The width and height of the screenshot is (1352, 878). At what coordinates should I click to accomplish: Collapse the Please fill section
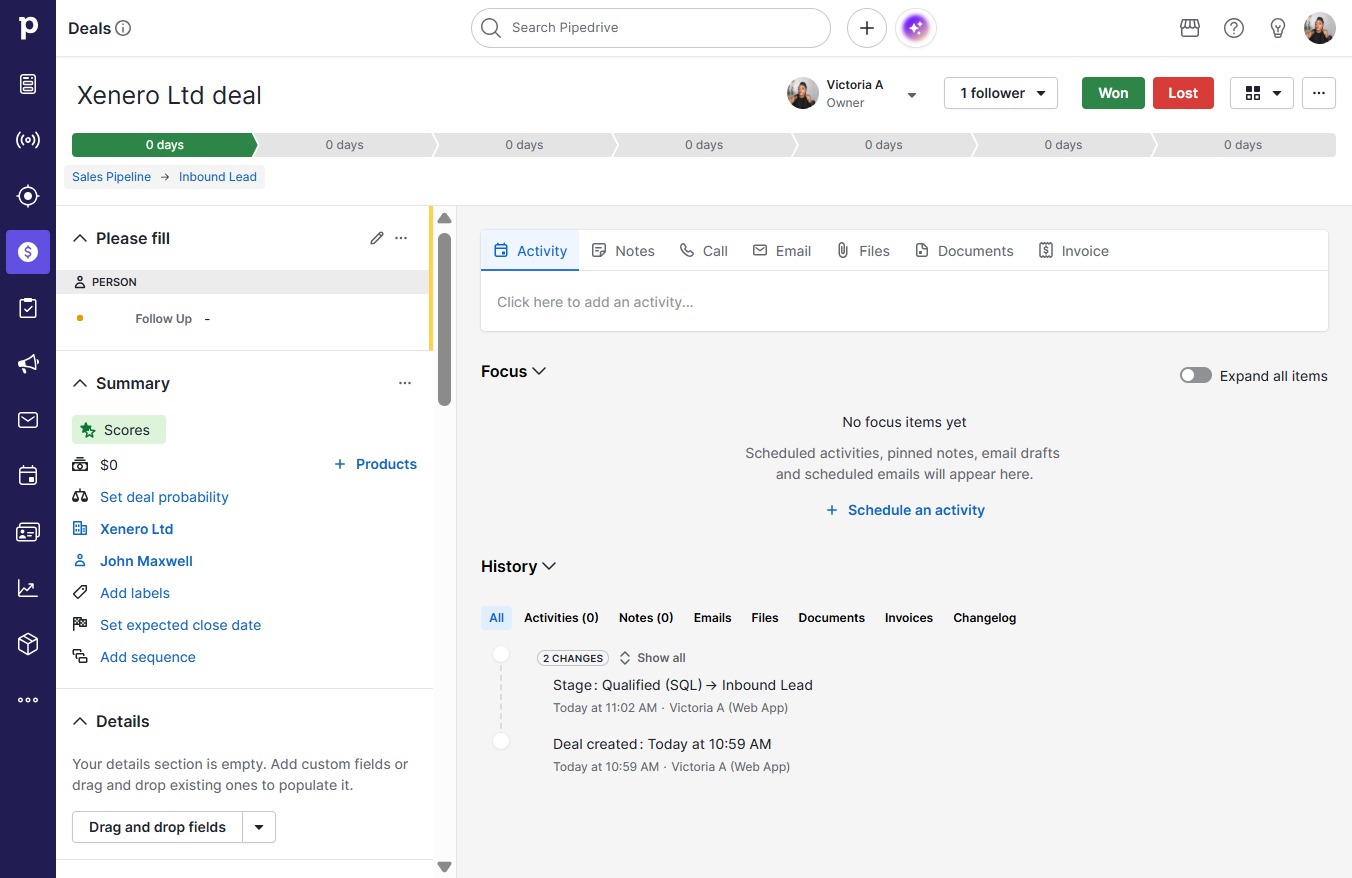pyautogui.click(x=81, y=238)
